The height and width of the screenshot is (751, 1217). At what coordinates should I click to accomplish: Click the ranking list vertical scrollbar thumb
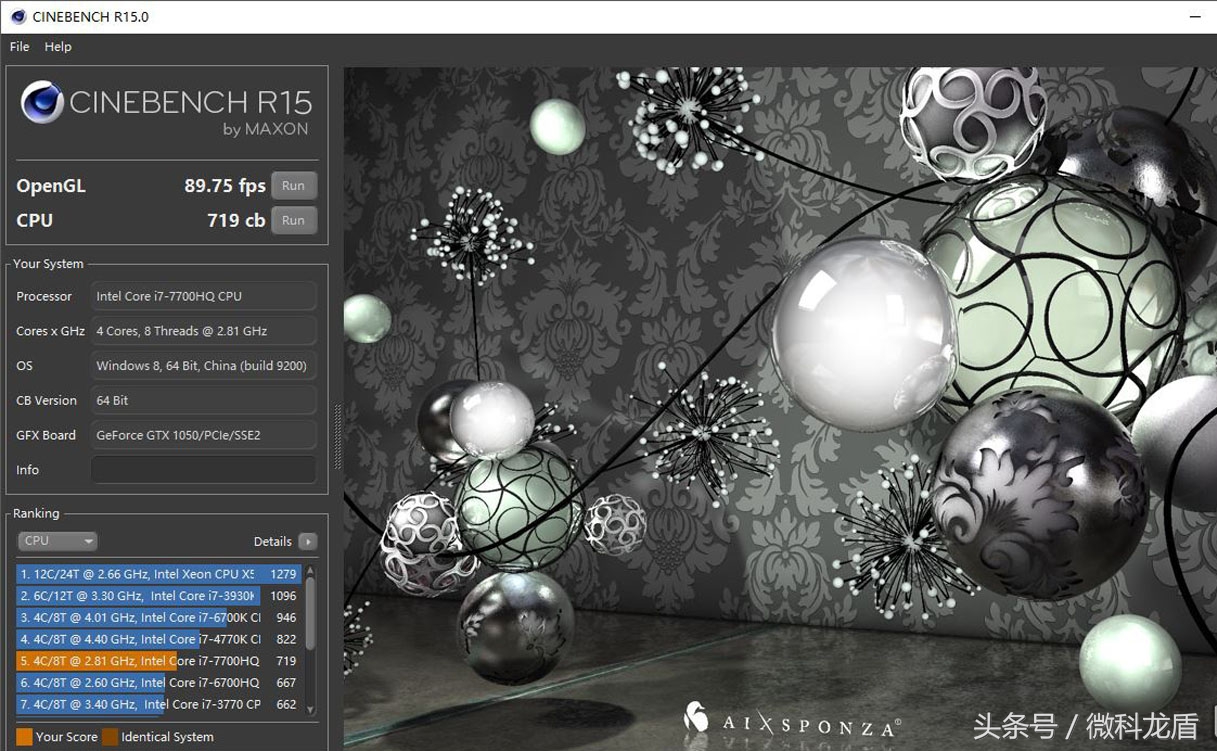point(310,615)
